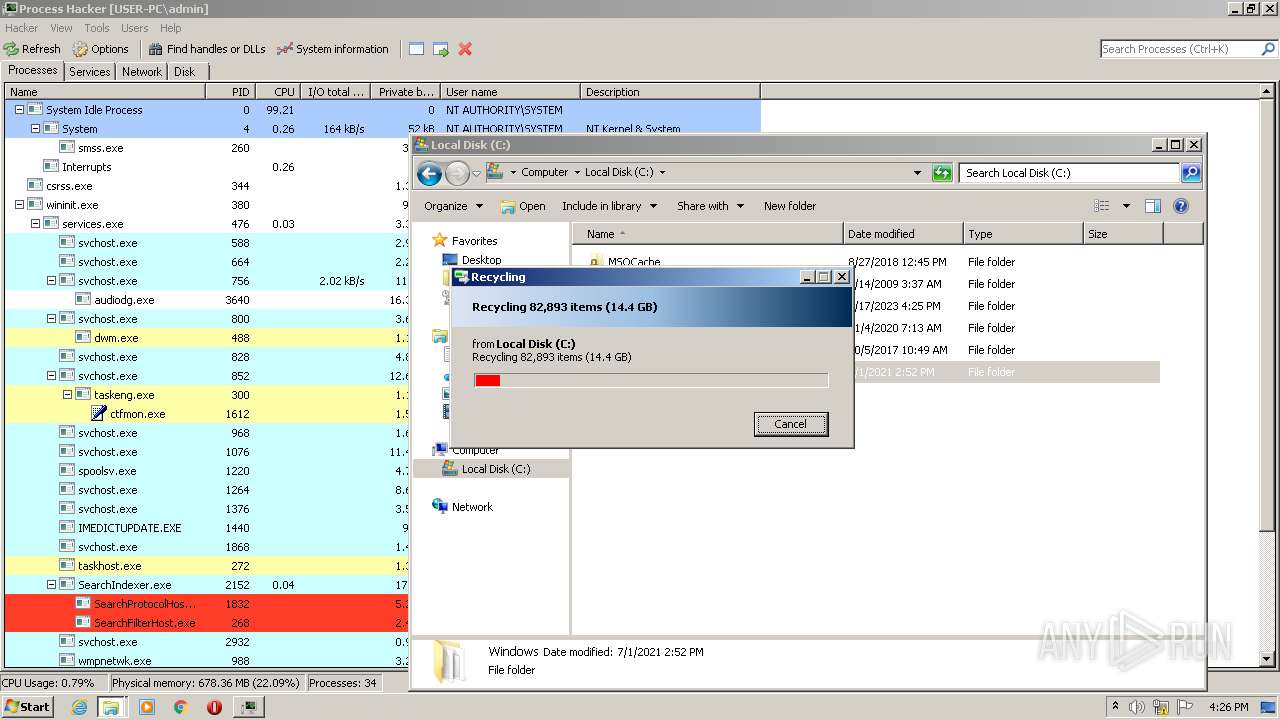Refresh the Local Disk (C:) address bar
Screen dimensions: 1280x720
point(942,172)
